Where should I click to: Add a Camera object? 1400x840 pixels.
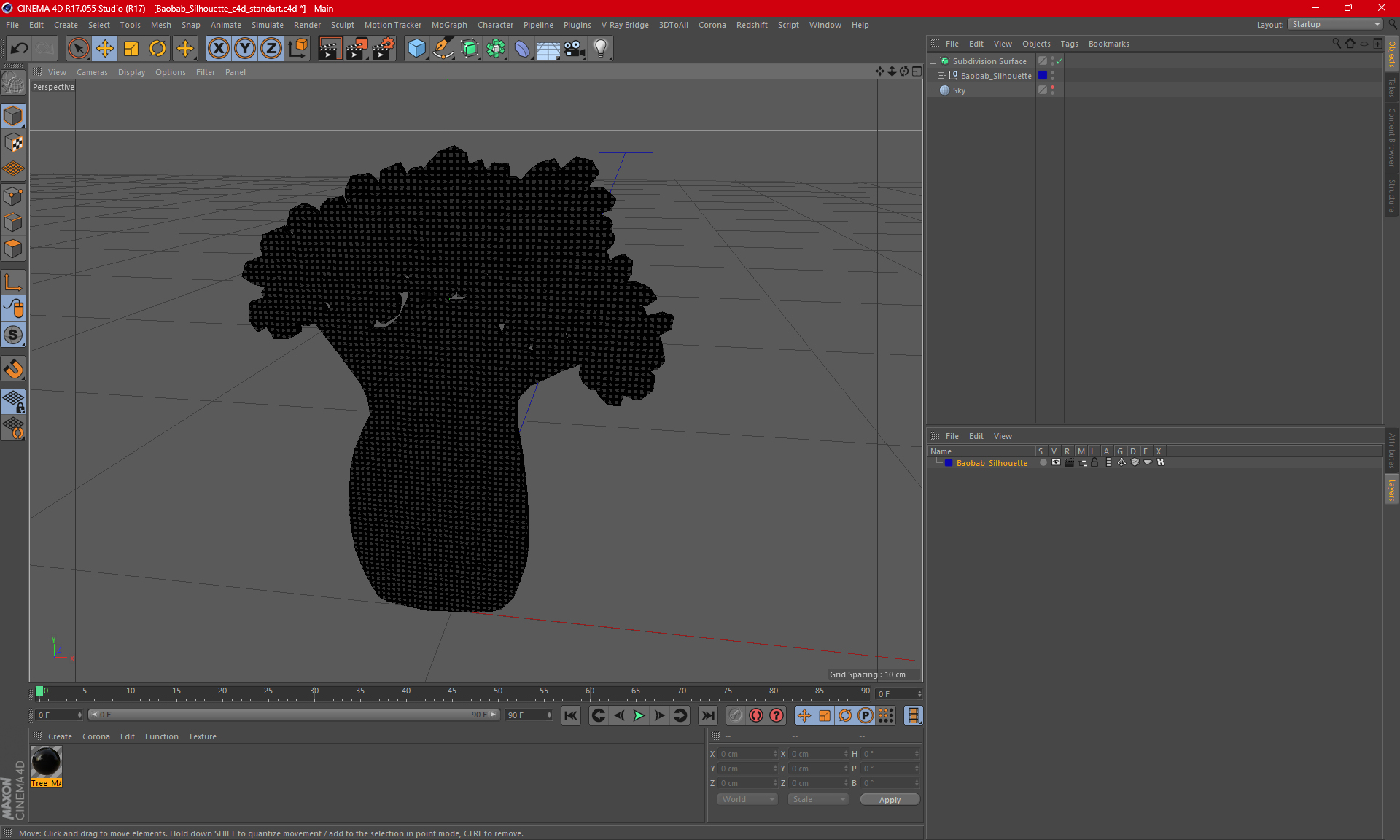click(575, 48)
